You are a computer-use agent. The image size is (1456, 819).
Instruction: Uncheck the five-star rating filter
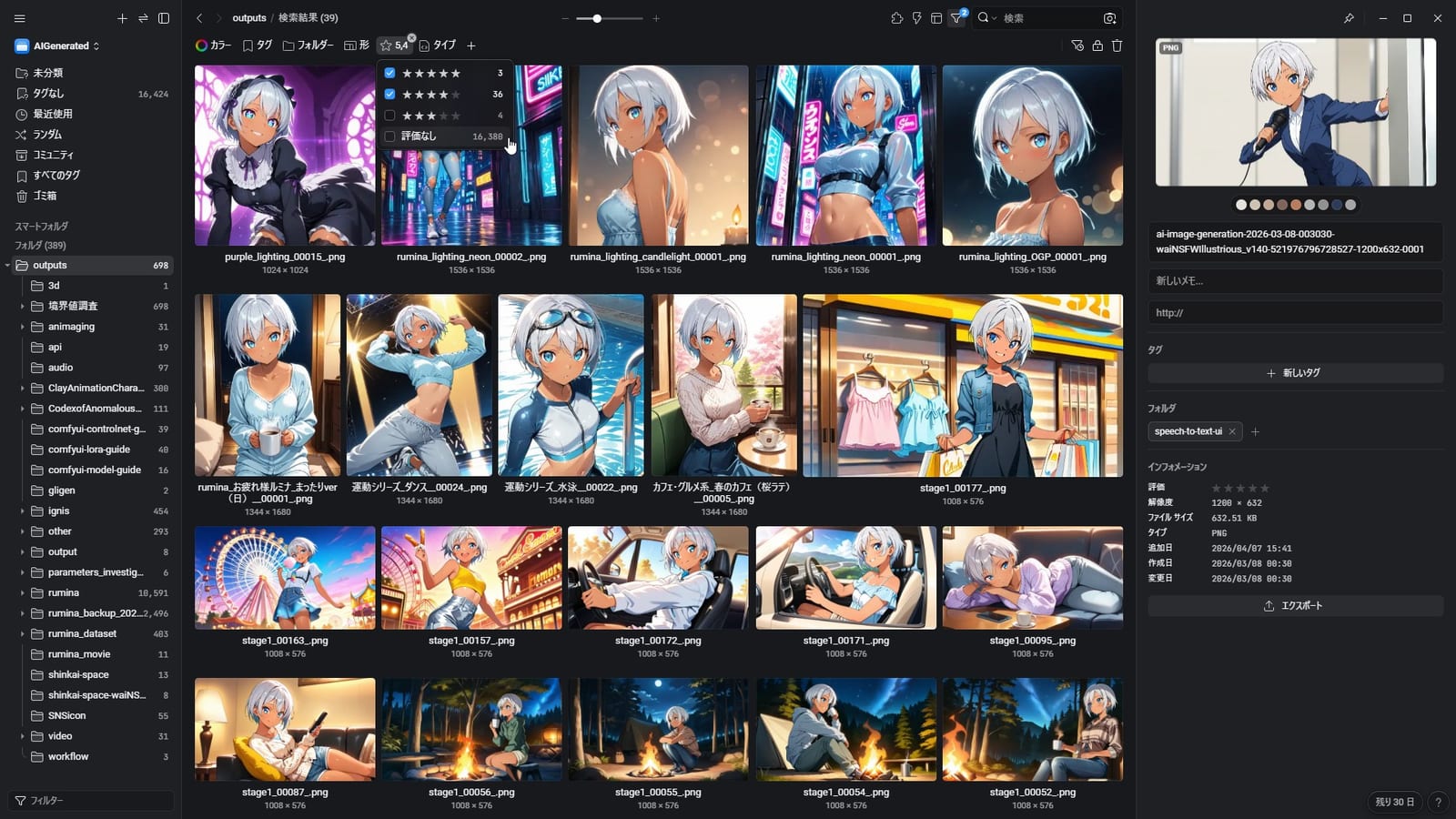coord(389,73)
